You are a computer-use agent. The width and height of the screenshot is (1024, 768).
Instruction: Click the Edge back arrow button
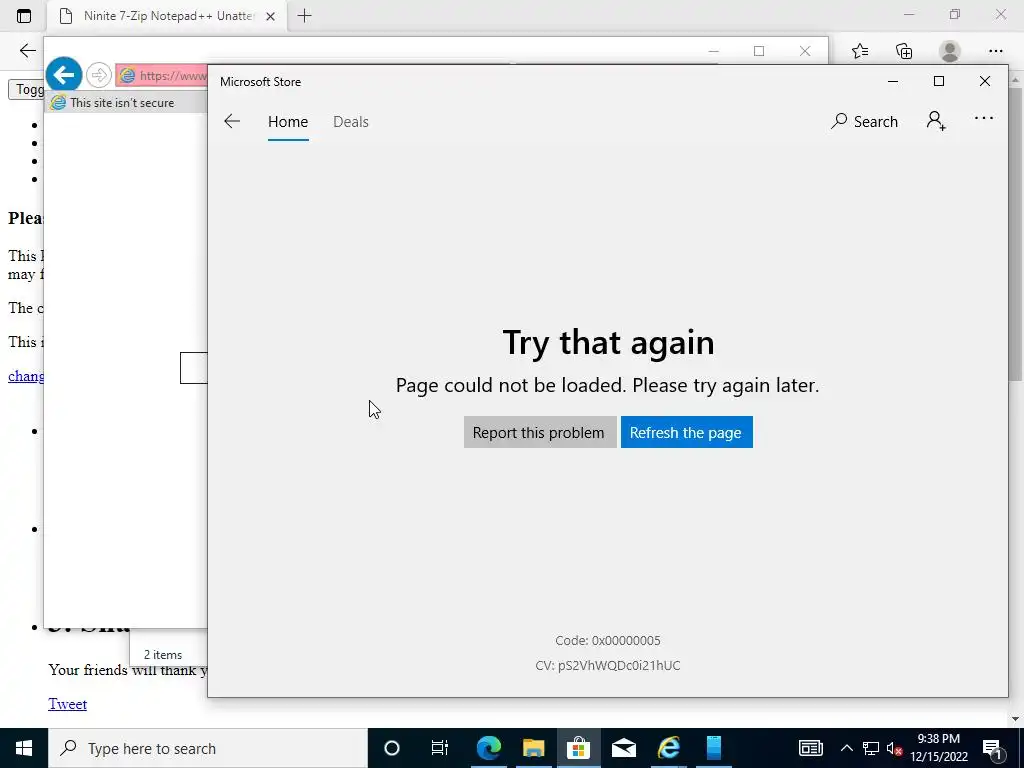click(27, 51)
